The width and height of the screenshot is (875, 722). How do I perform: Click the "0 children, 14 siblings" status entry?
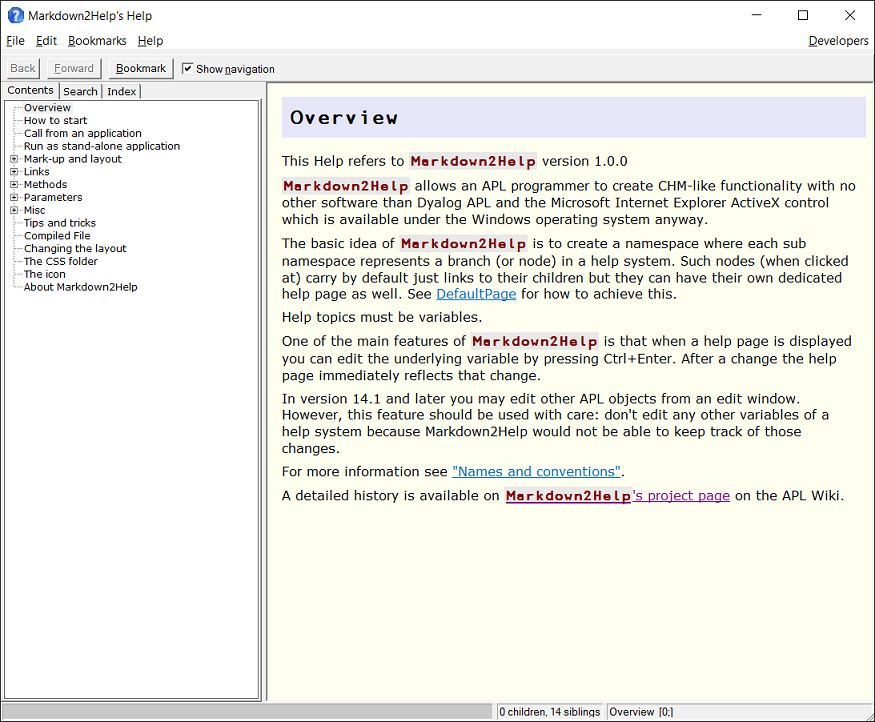point(550,712)
